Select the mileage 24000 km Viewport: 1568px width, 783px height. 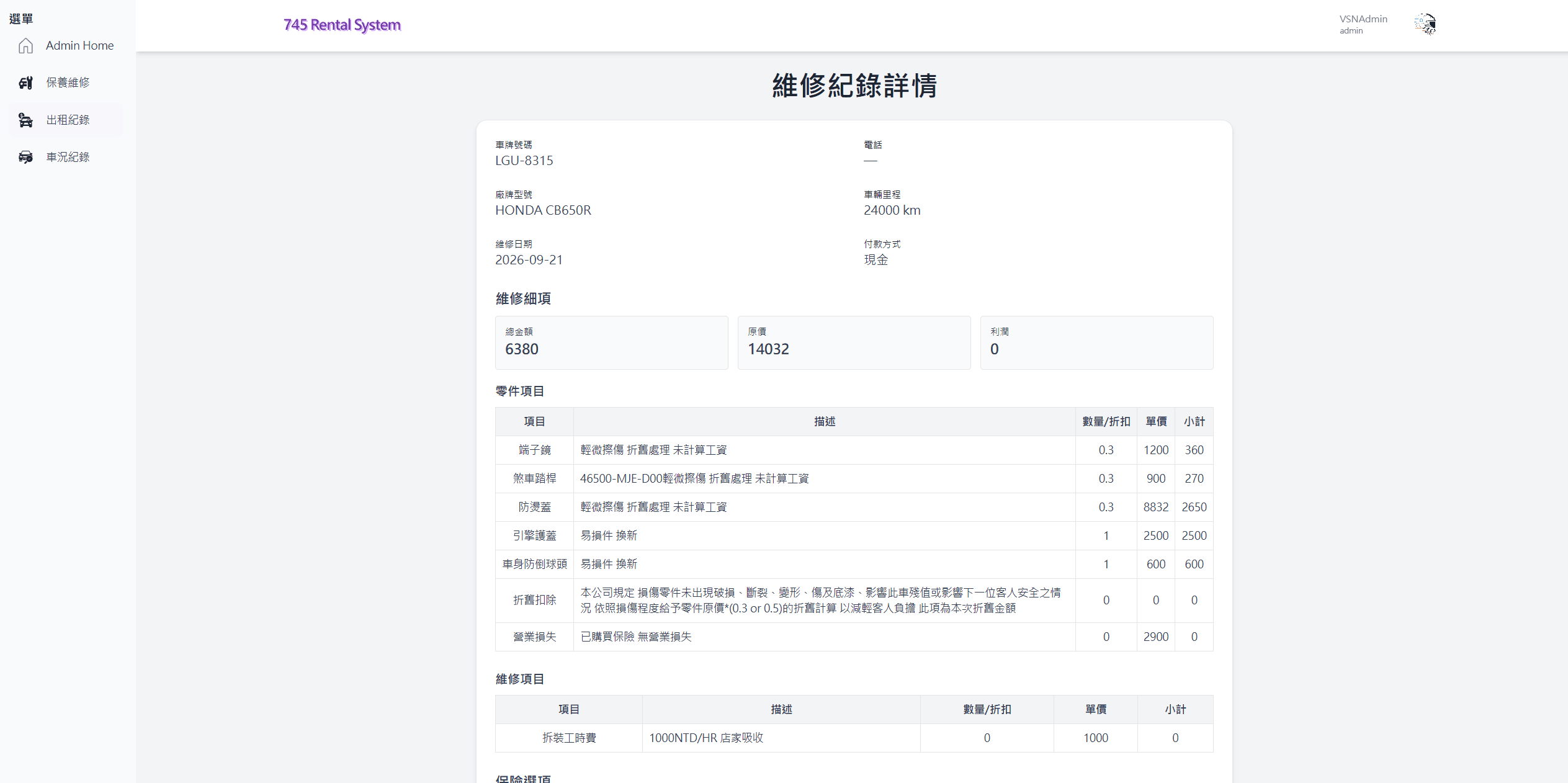point(892,210)
